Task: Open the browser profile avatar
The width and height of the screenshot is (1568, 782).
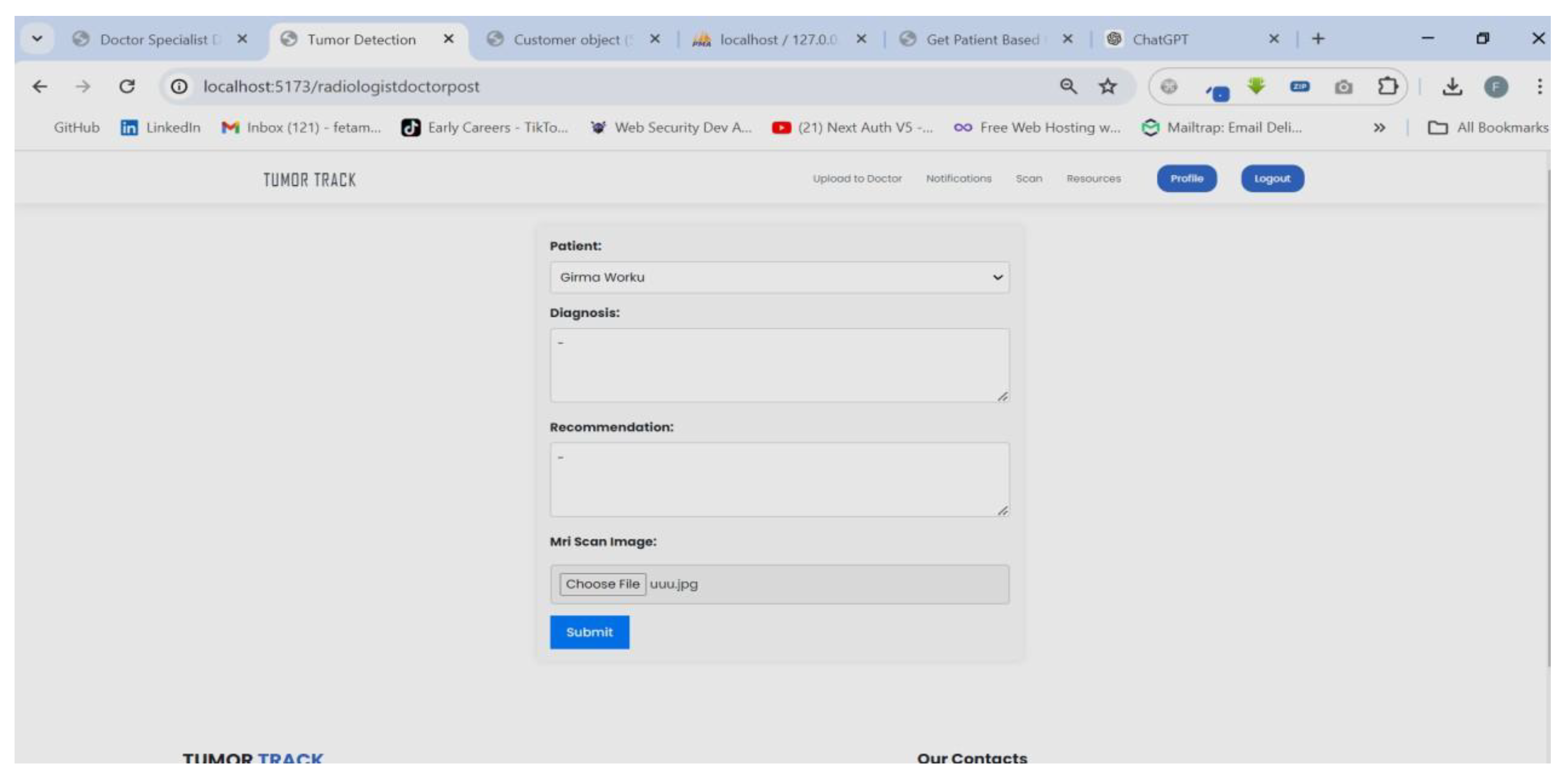Action: 1497,86
